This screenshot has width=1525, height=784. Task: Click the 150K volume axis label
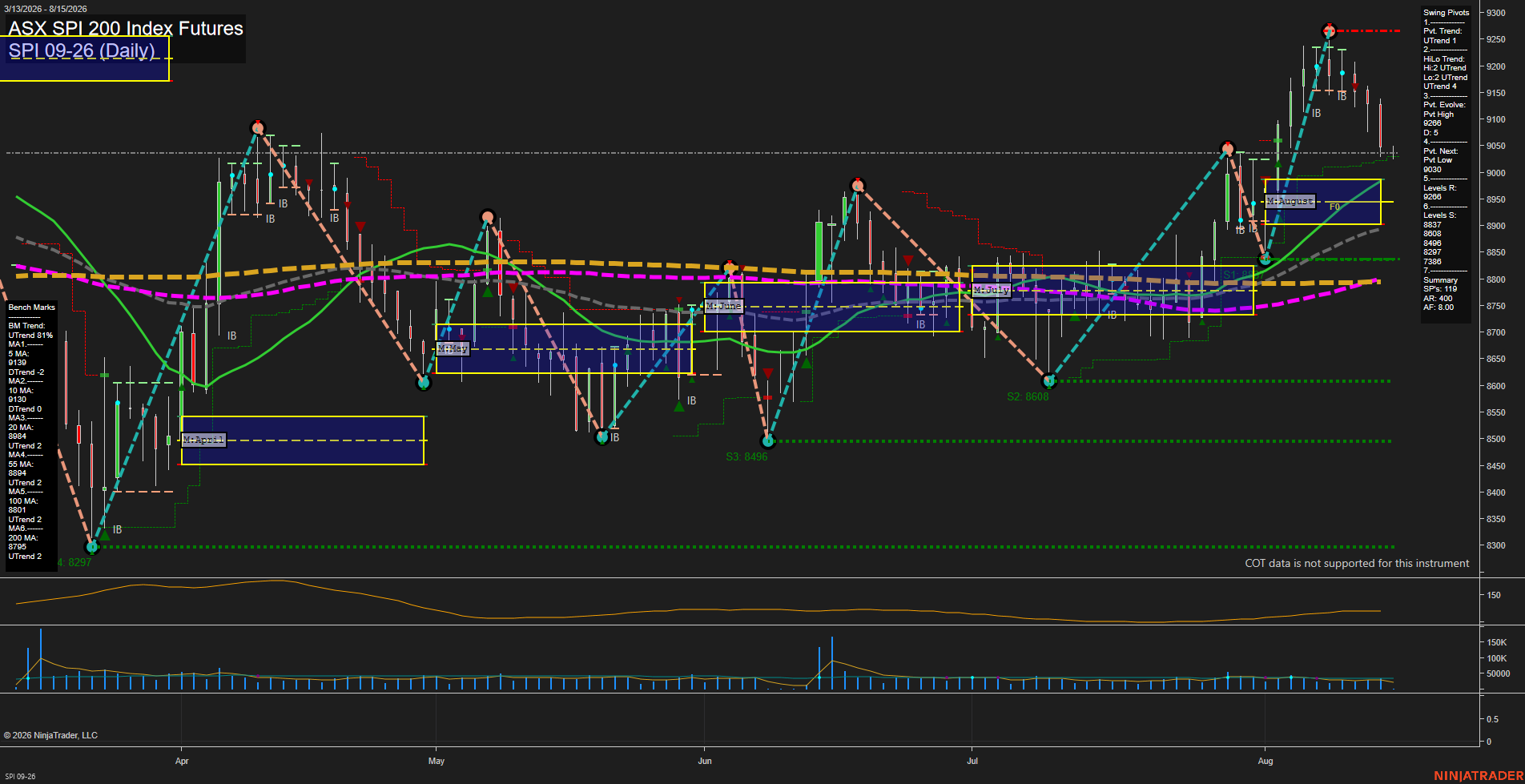click(1497, 643)
